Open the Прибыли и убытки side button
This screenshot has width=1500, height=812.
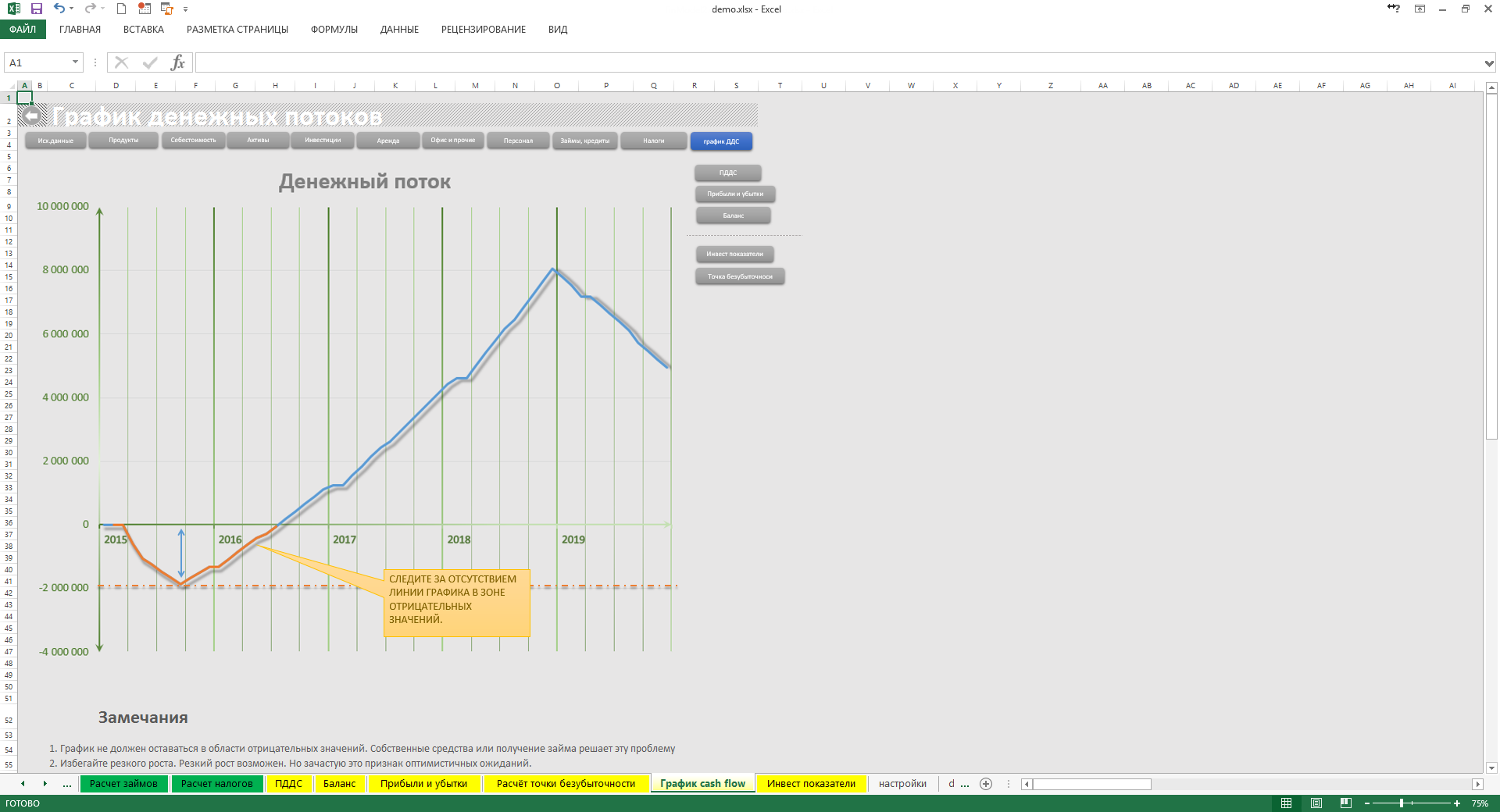click(735, 194)
